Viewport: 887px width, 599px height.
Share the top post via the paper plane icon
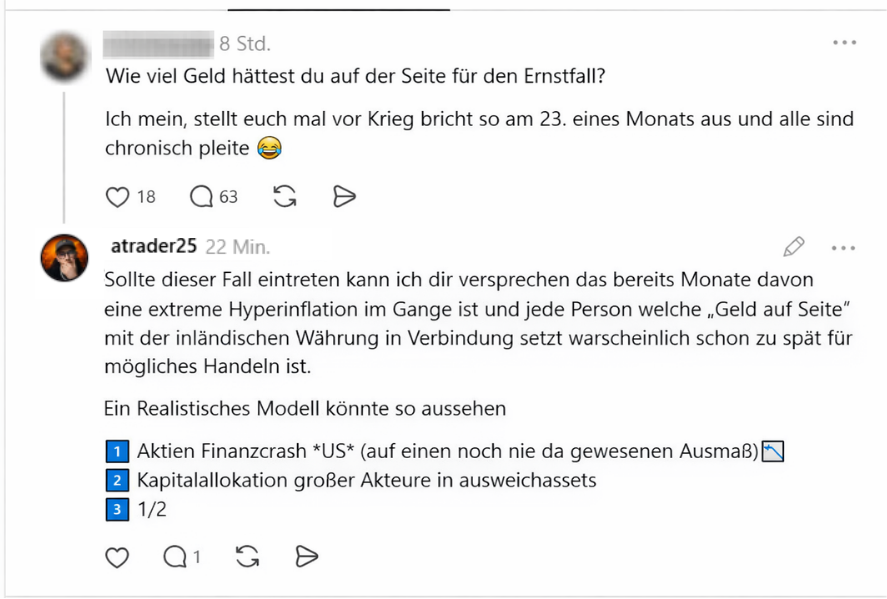[x=344, y=197]
